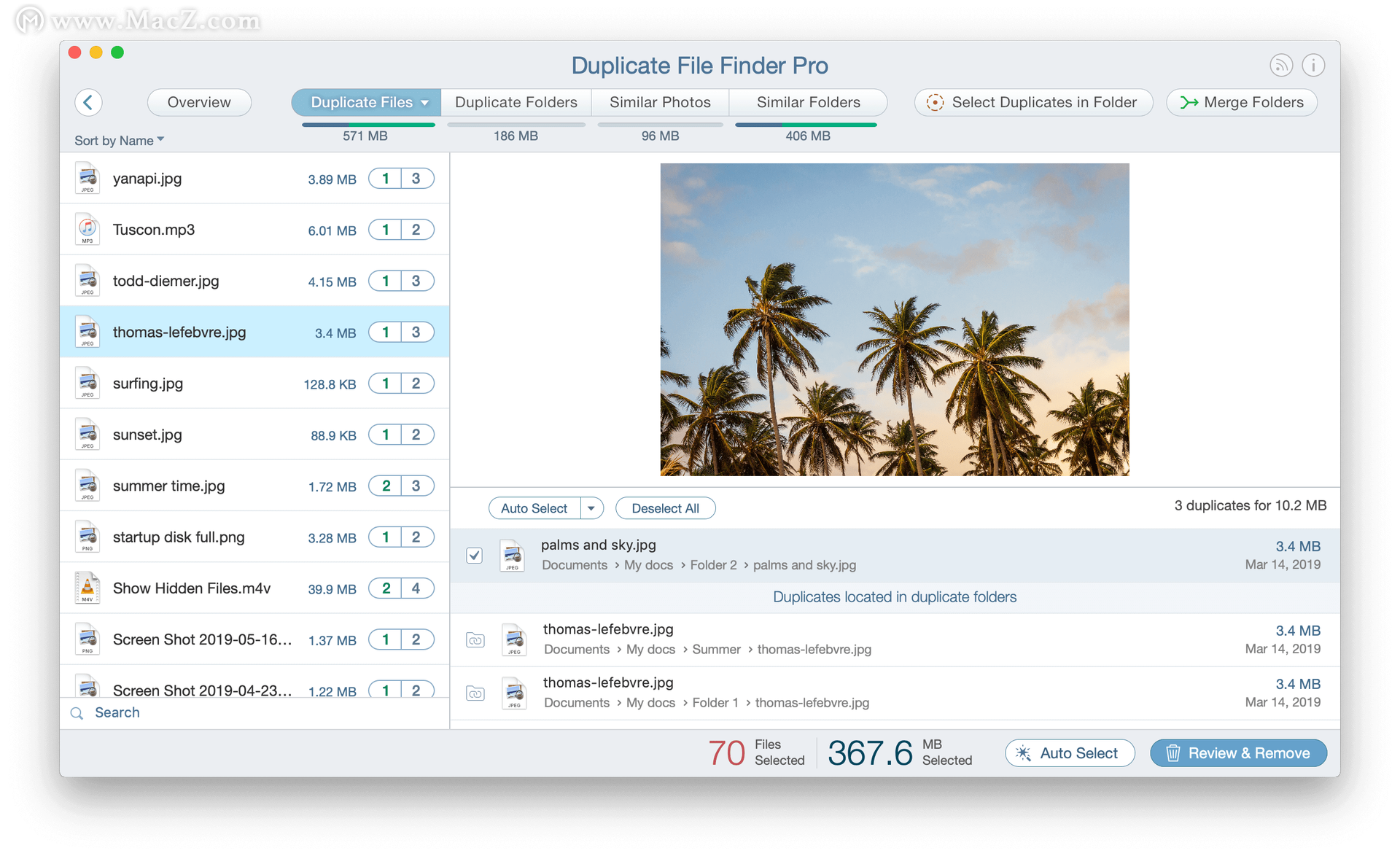The width and height of the screenshot is (1400, 856).
Task: Click the bottom bar Auto Select button
Action: (x=1070, y=753)
